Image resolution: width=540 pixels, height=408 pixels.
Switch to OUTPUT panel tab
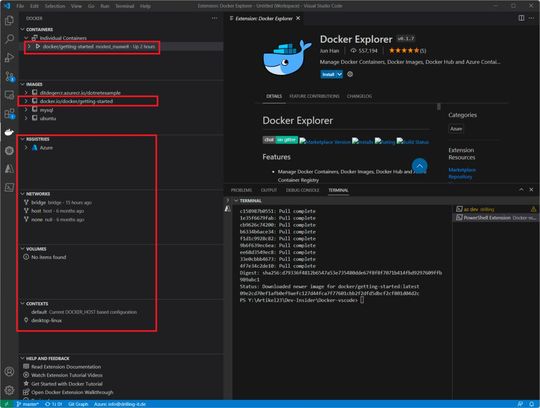[269, 190]
